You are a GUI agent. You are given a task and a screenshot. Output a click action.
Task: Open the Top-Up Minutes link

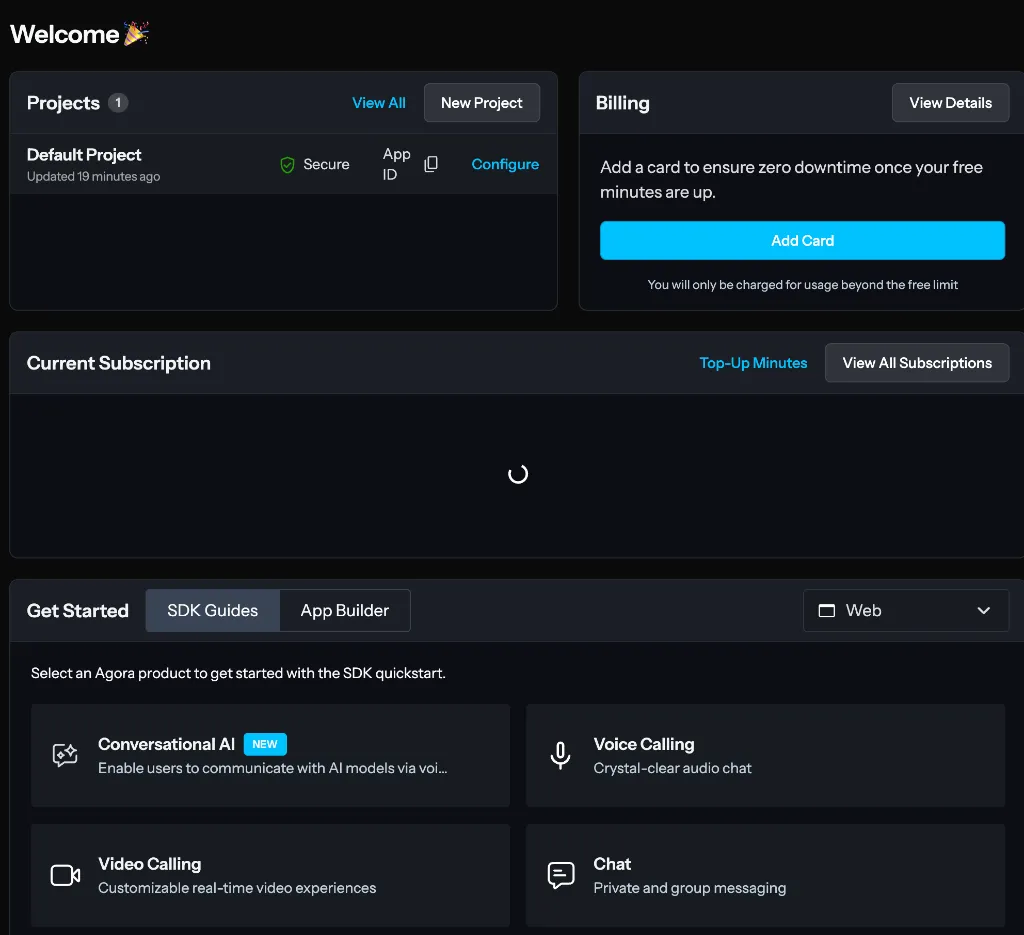[753, 362]
